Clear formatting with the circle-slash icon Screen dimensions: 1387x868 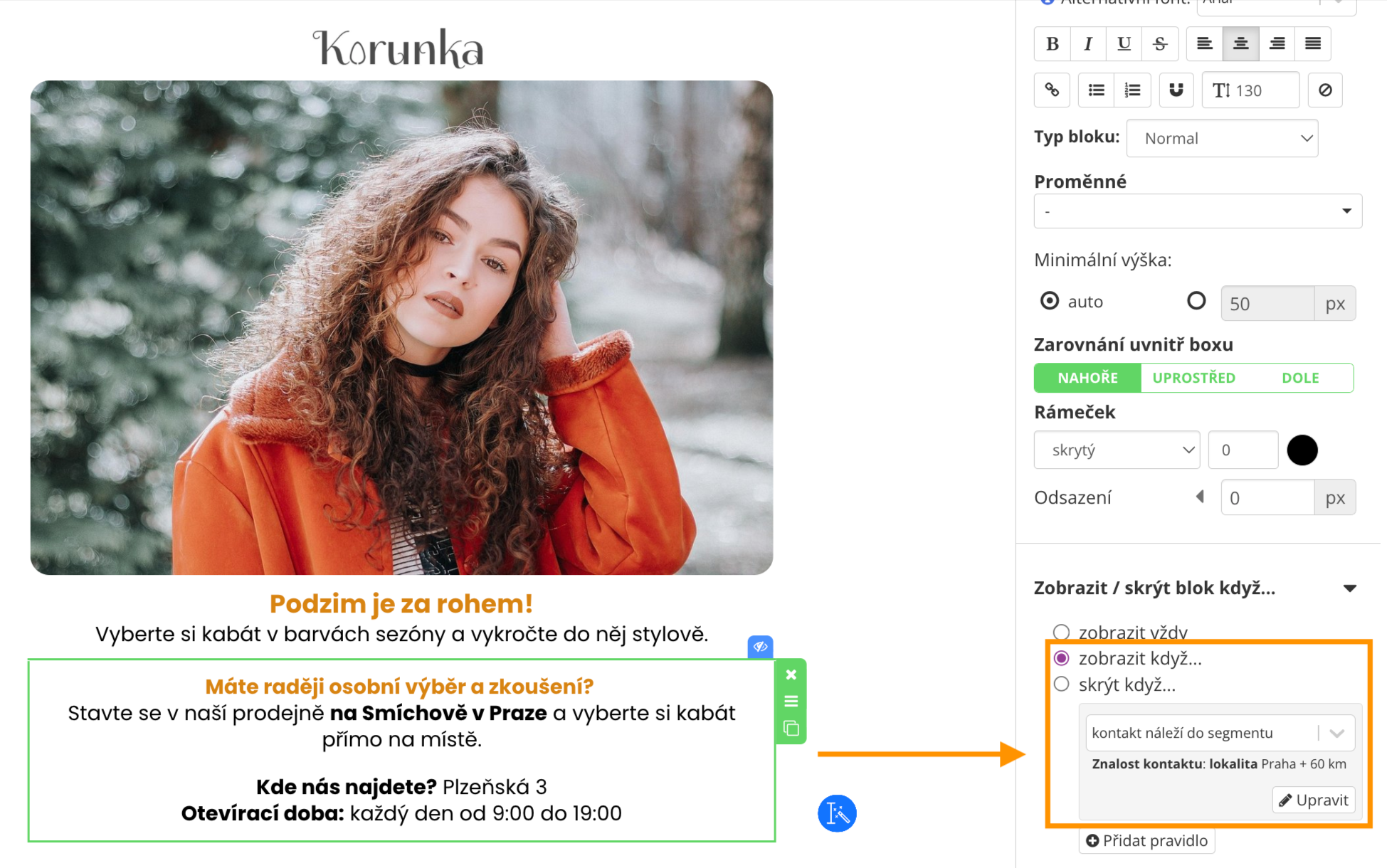click(x=1324, y=90)
